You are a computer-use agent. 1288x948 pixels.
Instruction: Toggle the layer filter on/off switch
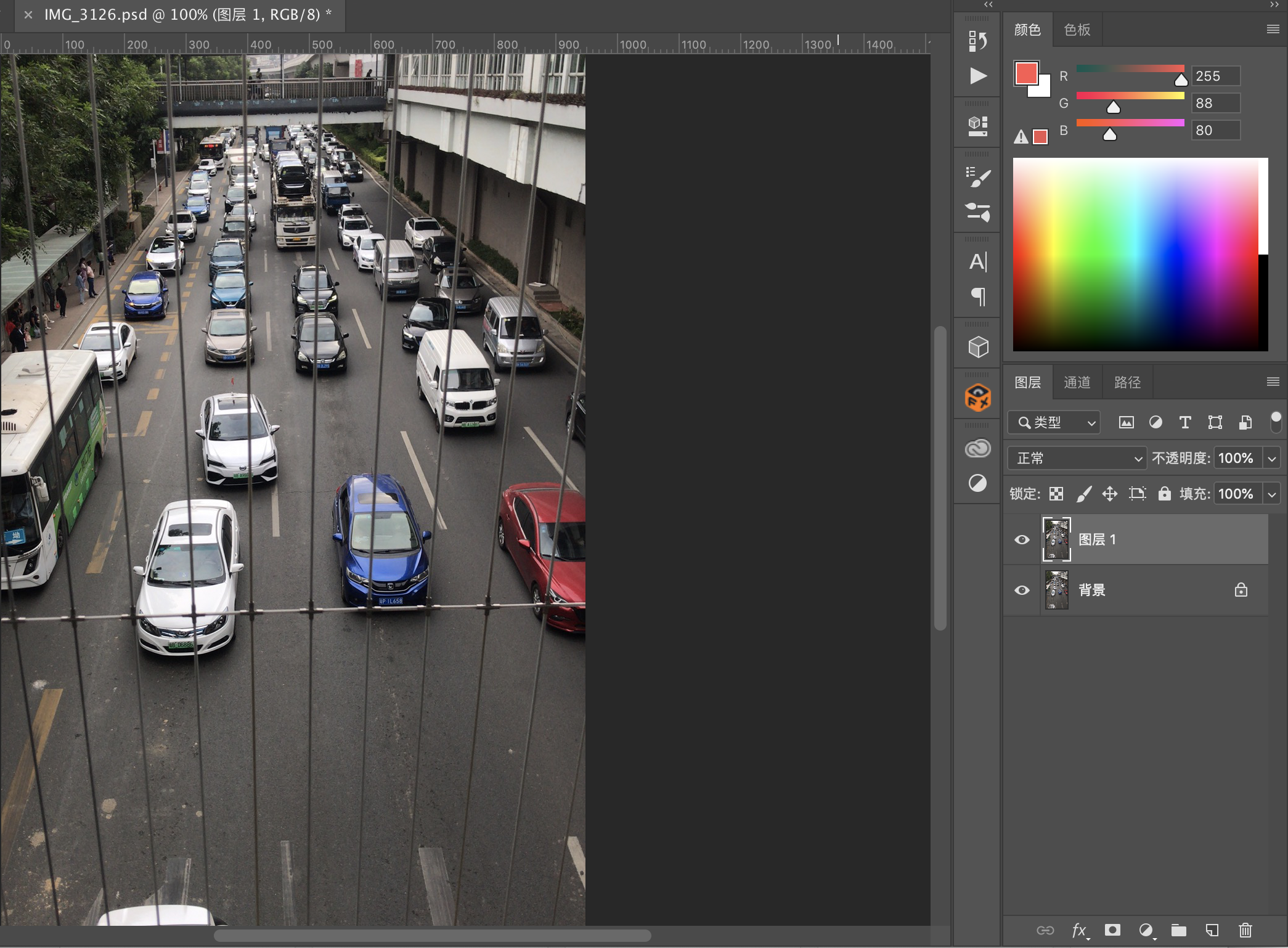(x=1276, y=422)
